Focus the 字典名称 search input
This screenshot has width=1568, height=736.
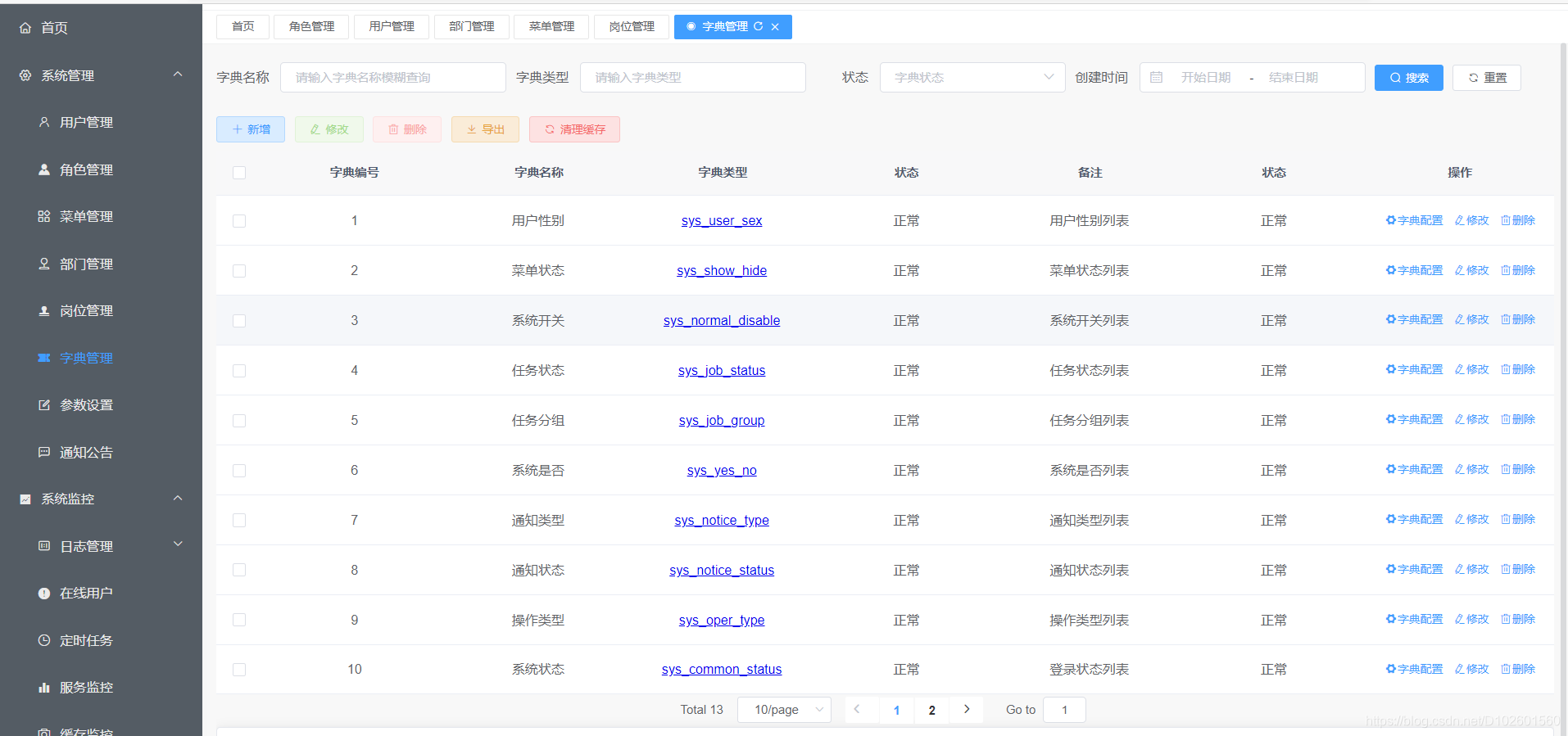(x=393, y=77)
